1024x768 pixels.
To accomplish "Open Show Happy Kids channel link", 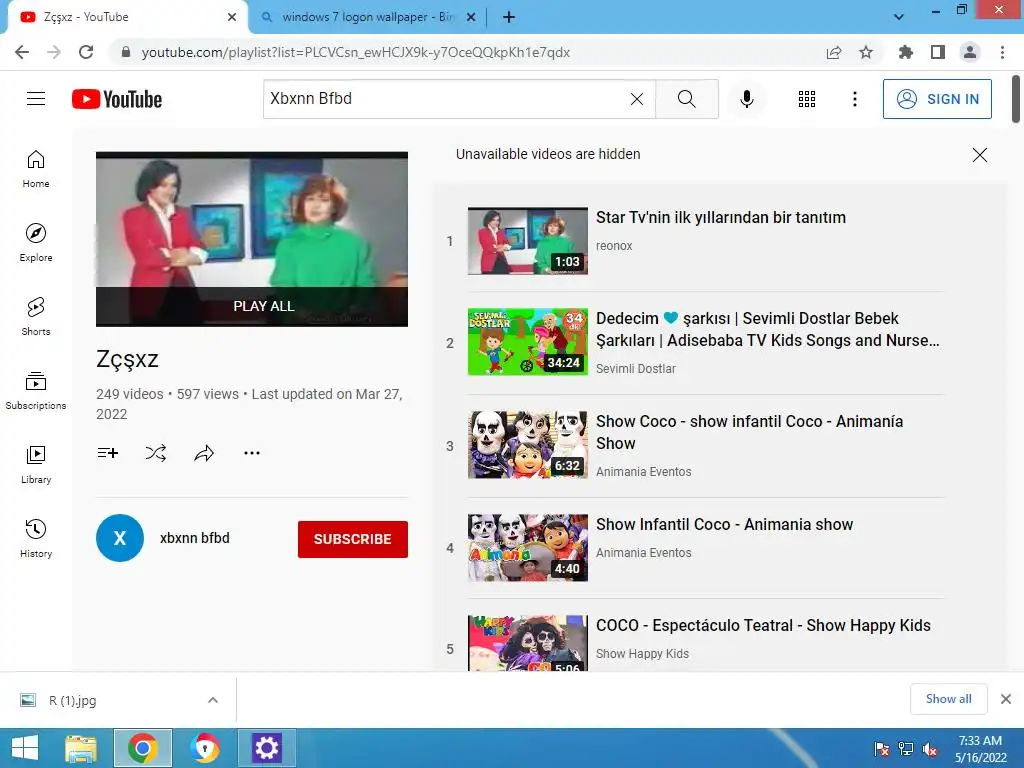I will coord(642,654).
